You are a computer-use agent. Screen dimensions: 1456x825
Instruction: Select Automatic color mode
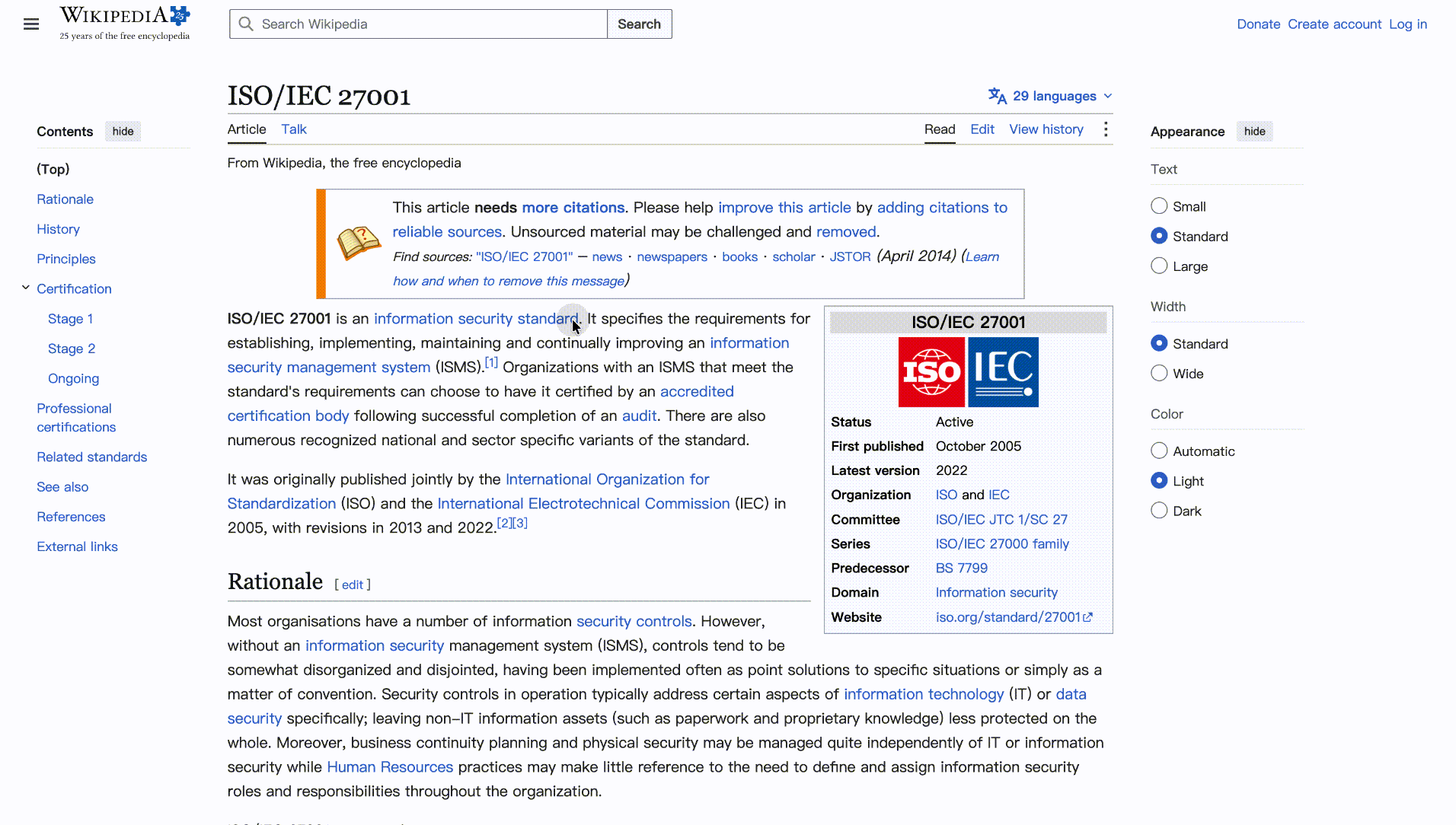[1159, 451]
